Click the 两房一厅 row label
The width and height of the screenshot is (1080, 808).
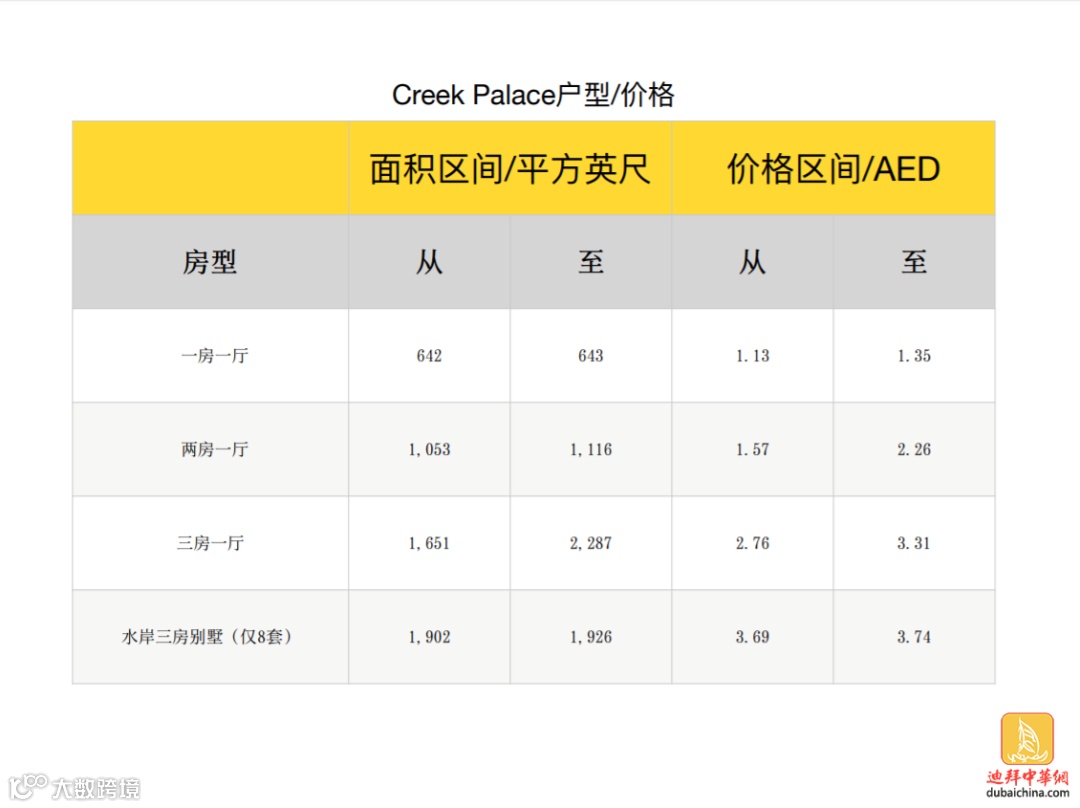point(214,450)
